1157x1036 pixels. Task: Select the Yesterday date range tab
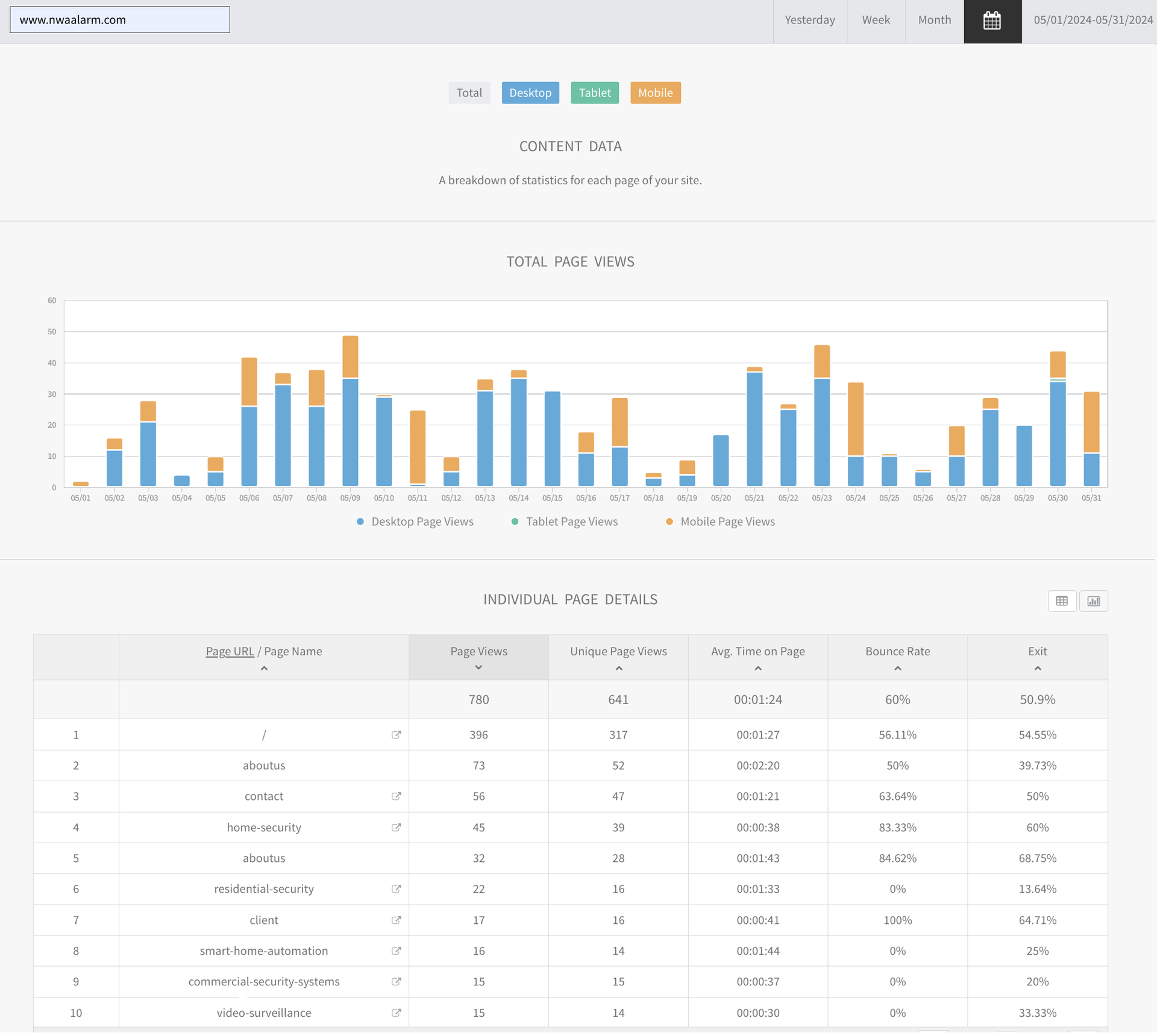pos(809,20)
